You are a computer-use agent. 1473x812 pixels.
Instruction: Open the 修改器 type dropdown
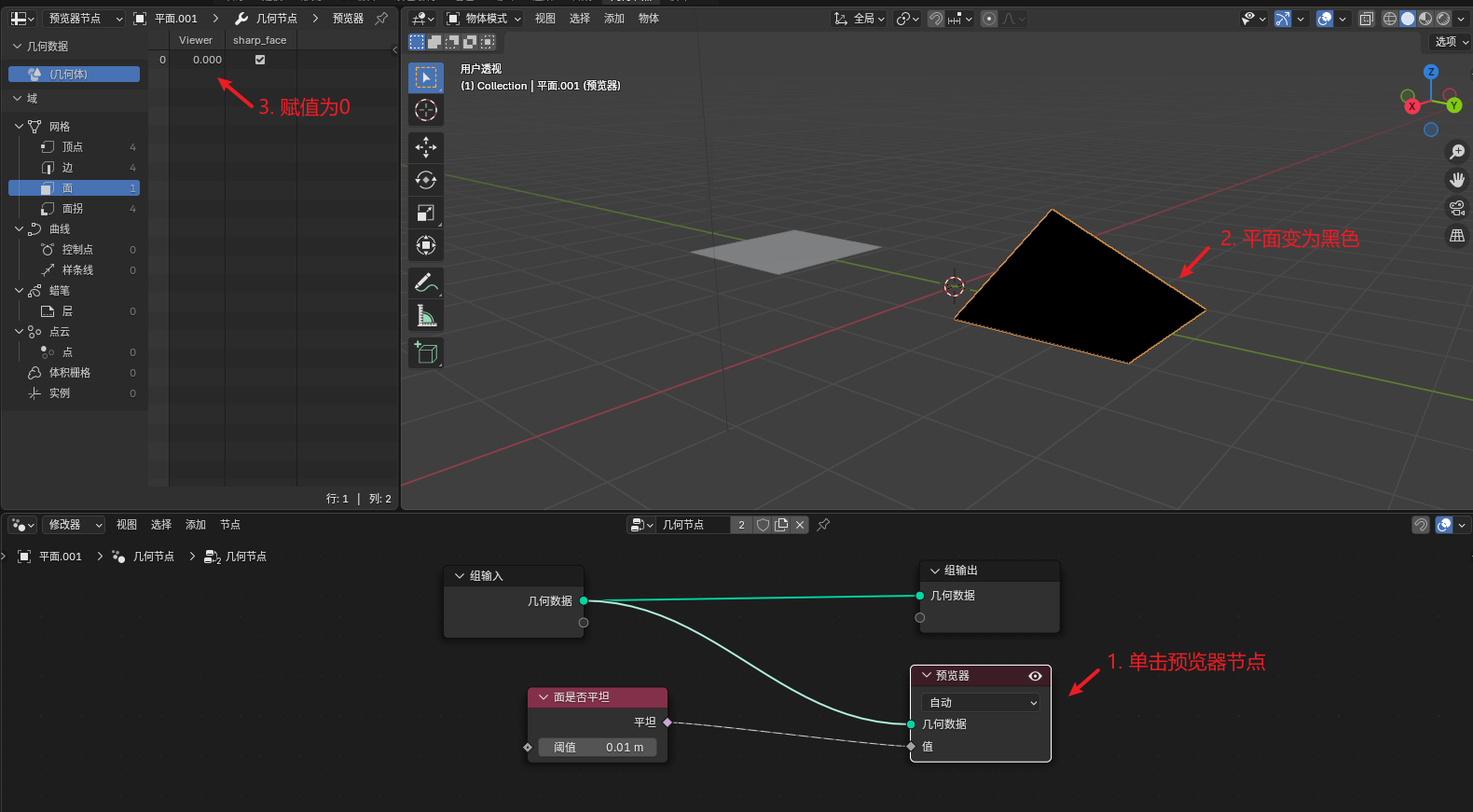[x=73, y=525]
